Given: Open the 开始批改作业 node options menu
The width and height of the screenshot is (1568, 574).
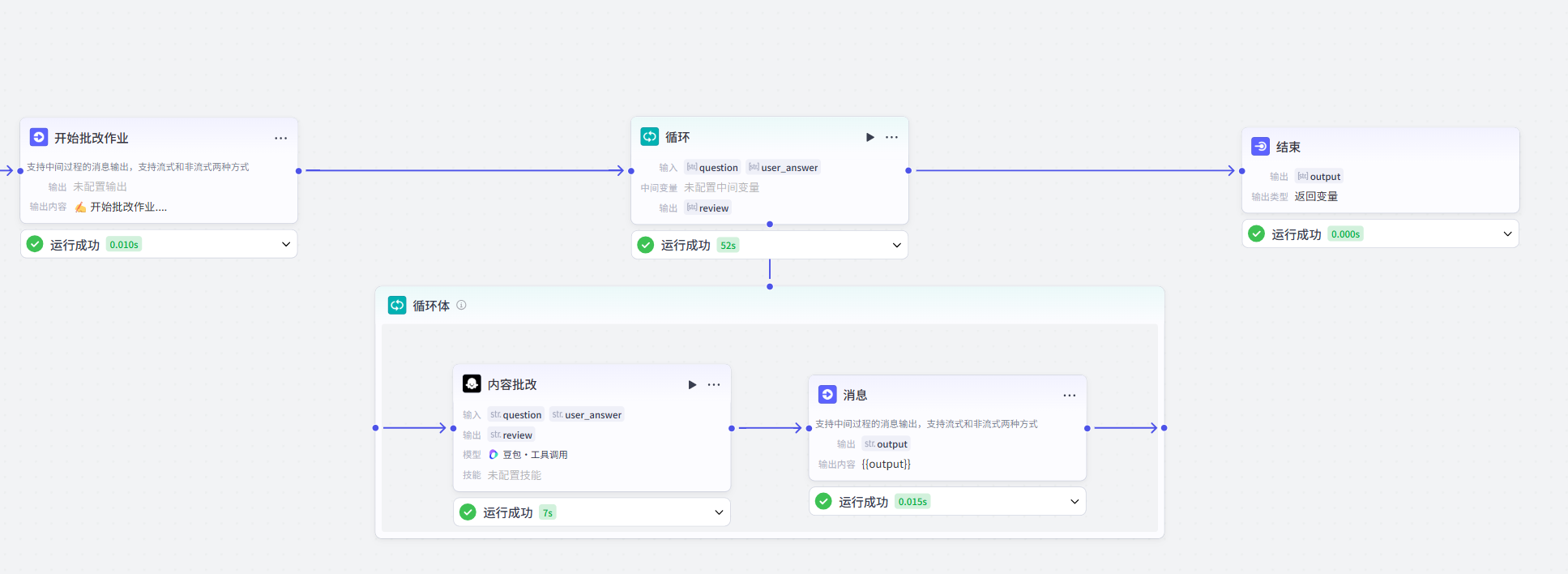Looking at the screenshot, I should click(x=280, y=138).
